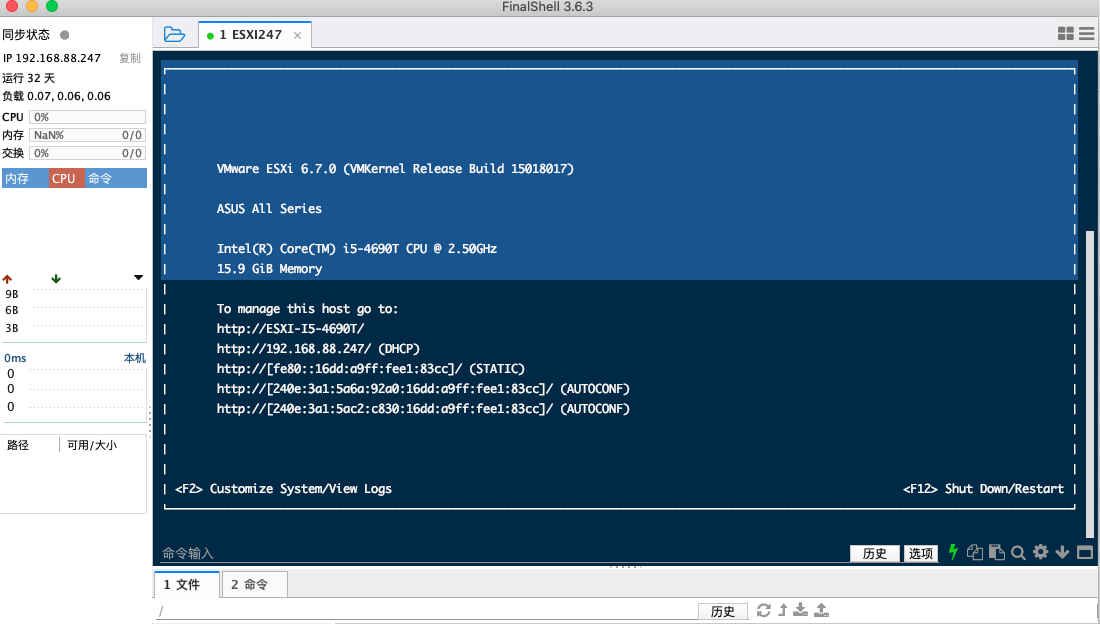Image resolution: width=1100 pixels, height=624 pixels.
Task: Focus the 命令输入 command input field
Action: 502,553
